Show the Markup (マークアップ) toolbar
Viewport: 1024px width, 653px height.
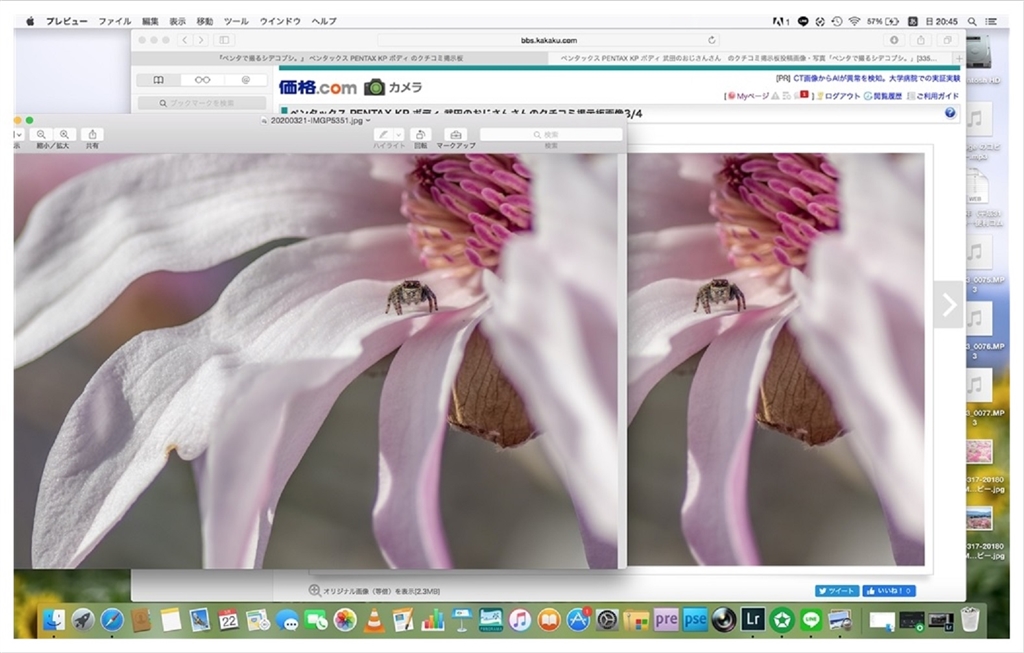pyautogui.click(x=456, y=135)
